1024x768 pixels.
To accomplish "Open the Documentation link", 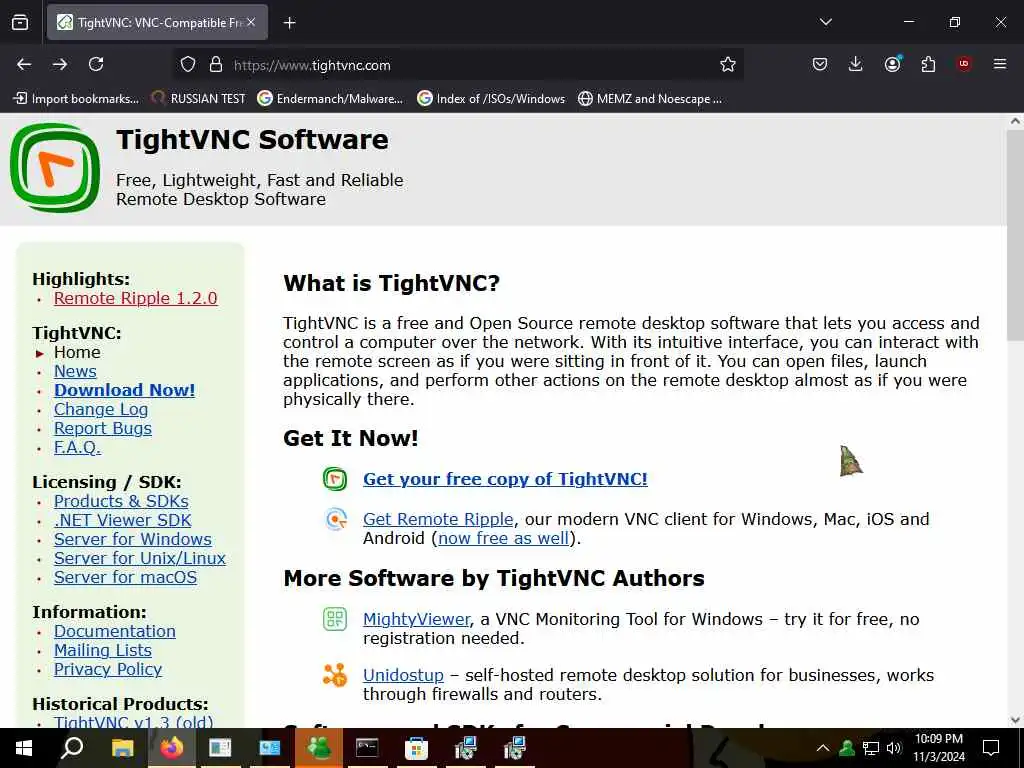I will 114,632.
